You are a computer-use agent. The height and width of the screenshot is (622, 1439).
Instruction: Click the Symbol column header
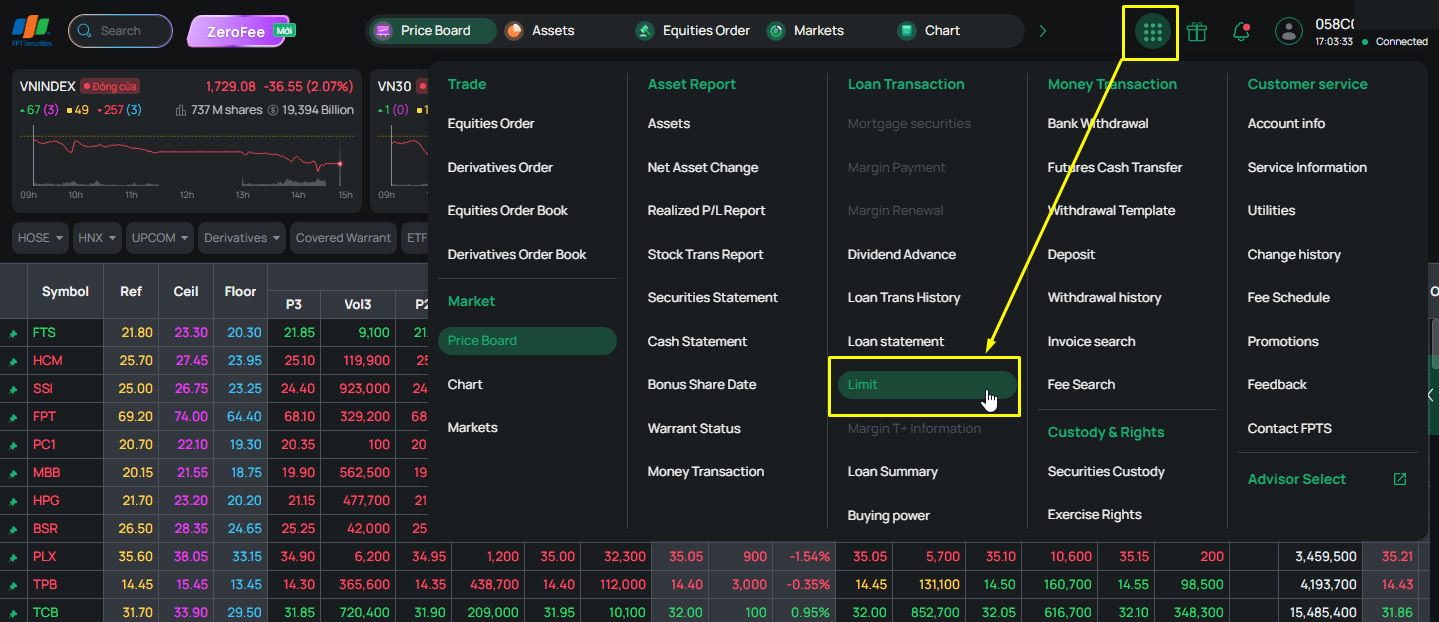coord(65,292)
